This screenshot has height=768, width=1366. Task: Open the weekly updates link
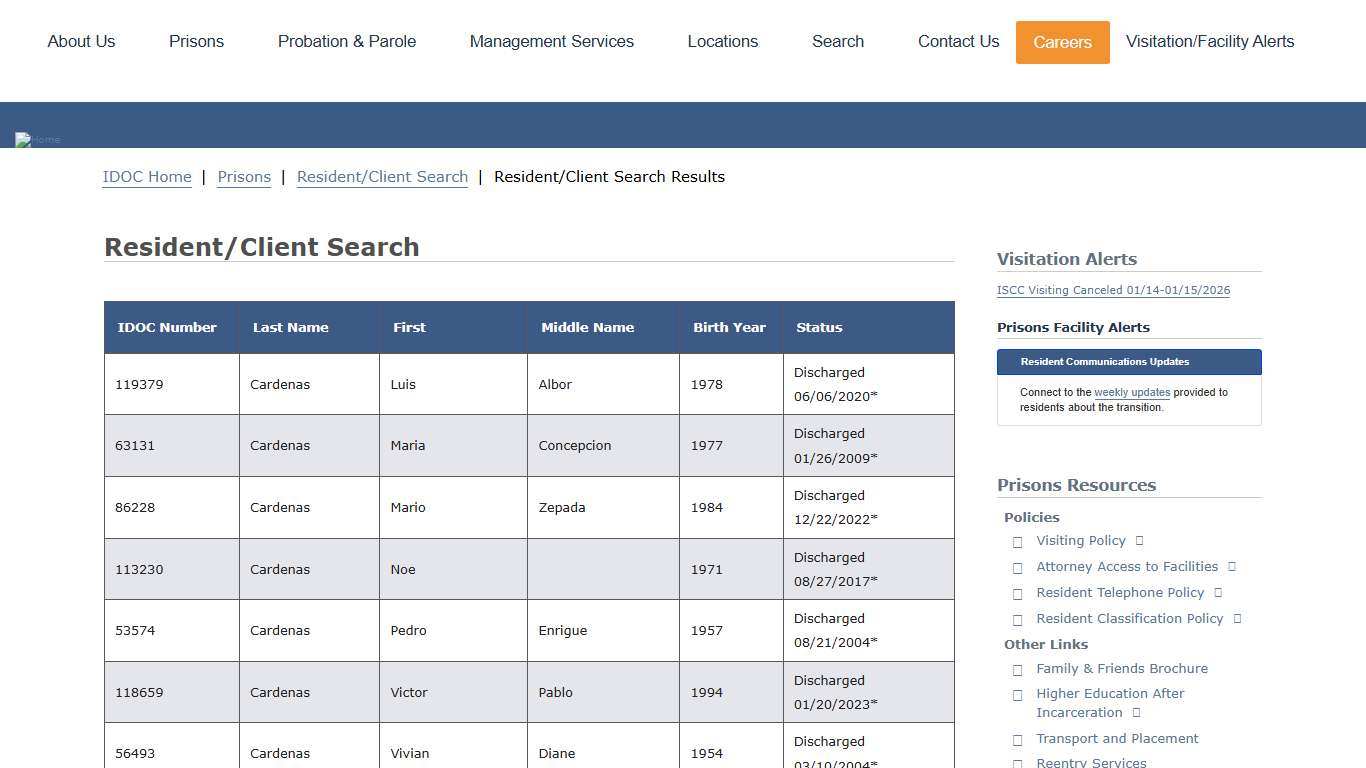click(x=1131, y=392)
